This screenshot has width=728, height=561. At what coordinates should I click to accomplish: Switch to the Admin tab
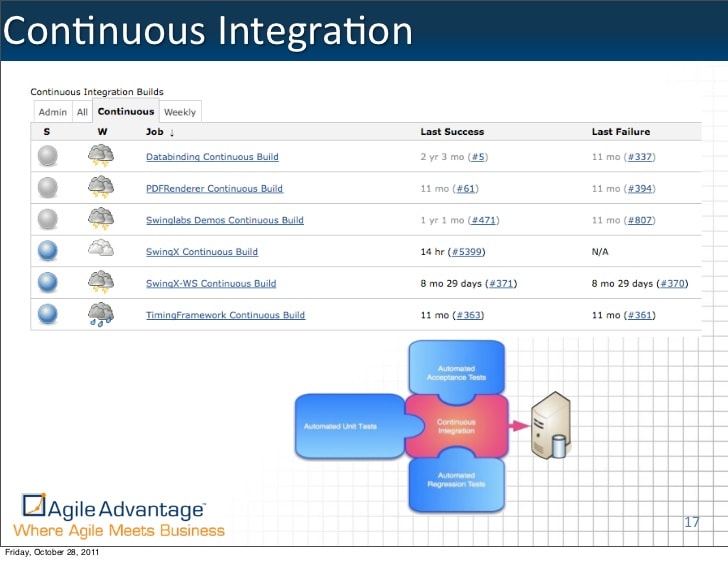pyautogui.click(x=53, y=112)
